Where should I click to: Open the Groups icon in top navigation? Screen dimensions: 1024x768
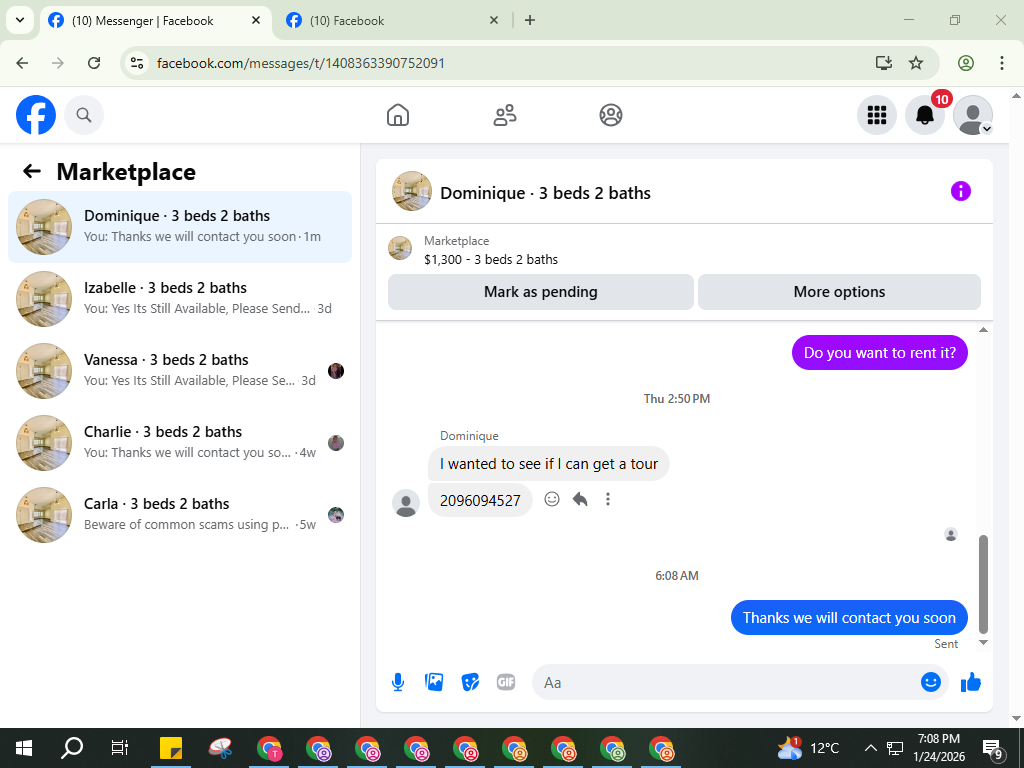611,115
